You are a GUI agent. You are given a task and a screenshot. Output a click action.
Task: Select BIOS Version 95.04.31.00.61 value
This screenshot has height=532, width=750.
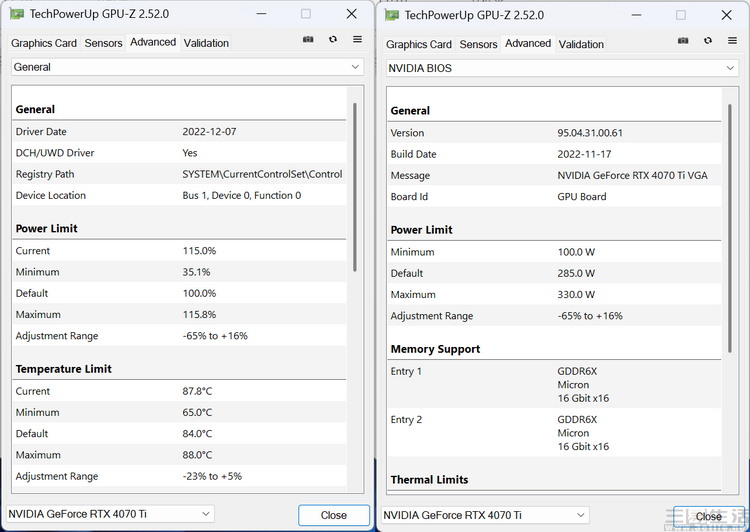pos(590,133)
